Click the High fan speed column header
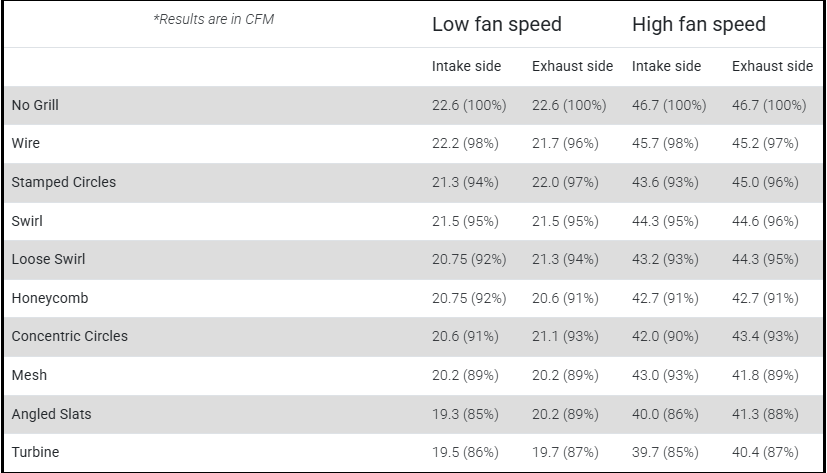This screenshot has width=827, height=473. pos(698,24)
